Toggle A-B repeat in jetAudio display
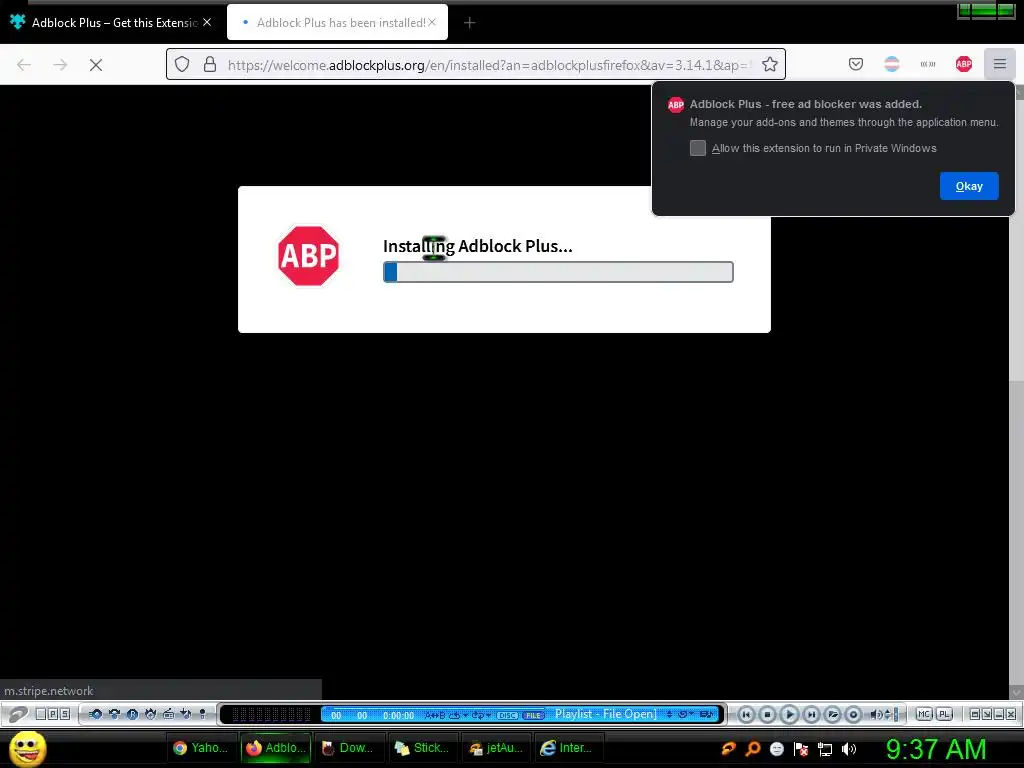Image resolution: width=1024 pixels, height=768 pixels. pyautogui.click(x=435, y=715)
